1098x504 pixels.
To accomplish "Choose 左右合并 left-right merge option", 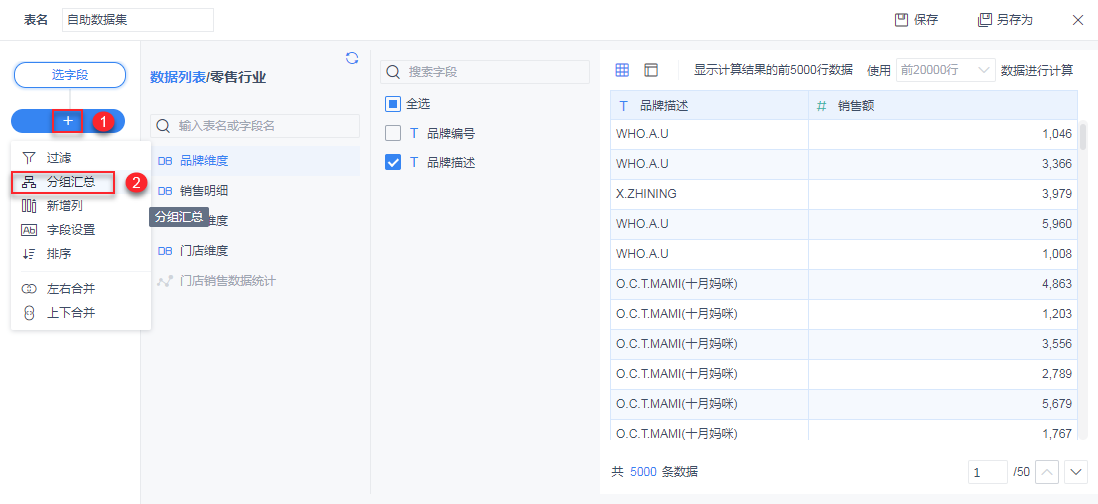I will [70, 289].
